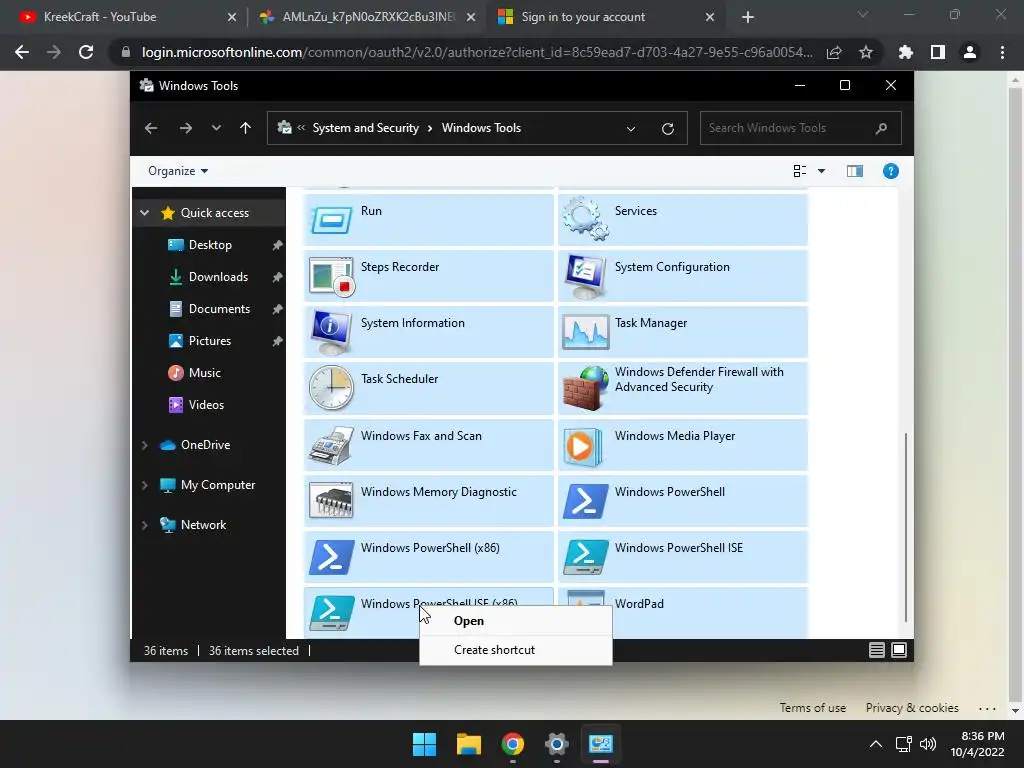Screen dimensions: 1024x768
Task: Go forward in Windows Tools explorer
Action: 186,128
